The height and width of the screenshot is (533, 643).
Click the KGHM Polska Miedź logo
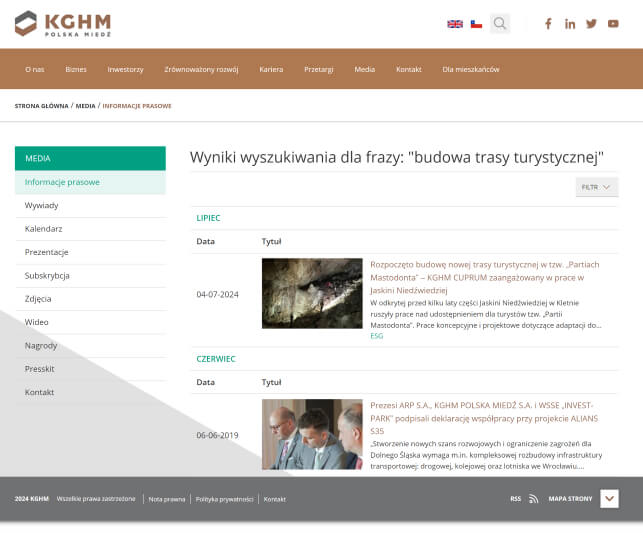click(x=63, y=24)
